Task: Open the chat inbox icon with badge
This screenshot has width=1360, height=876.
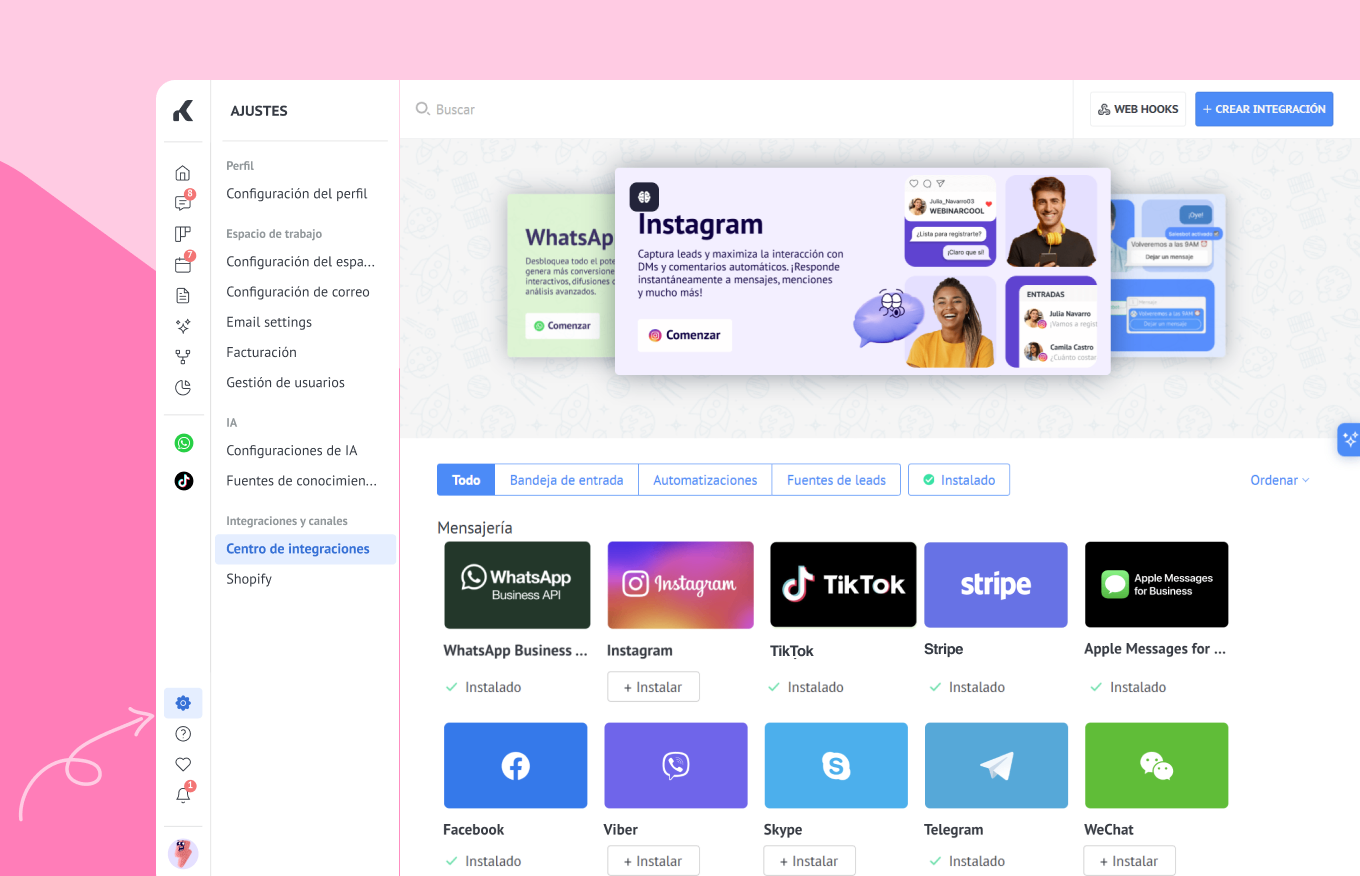Action: pos(182,203)
